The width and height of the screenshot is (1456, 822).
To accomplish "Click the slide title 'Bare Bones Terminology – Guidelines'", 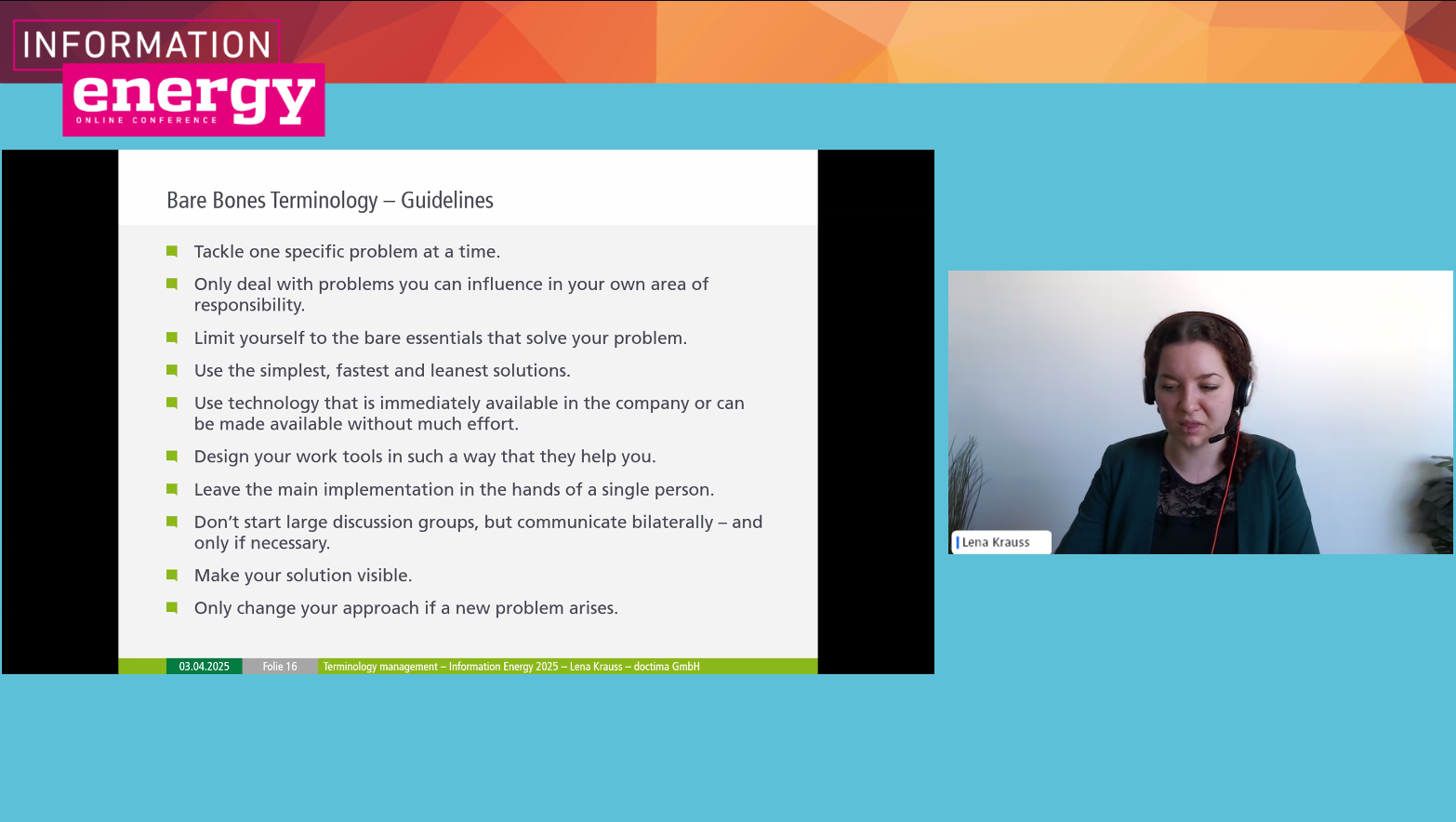I will pyautogui.click(x=329, y=200).
